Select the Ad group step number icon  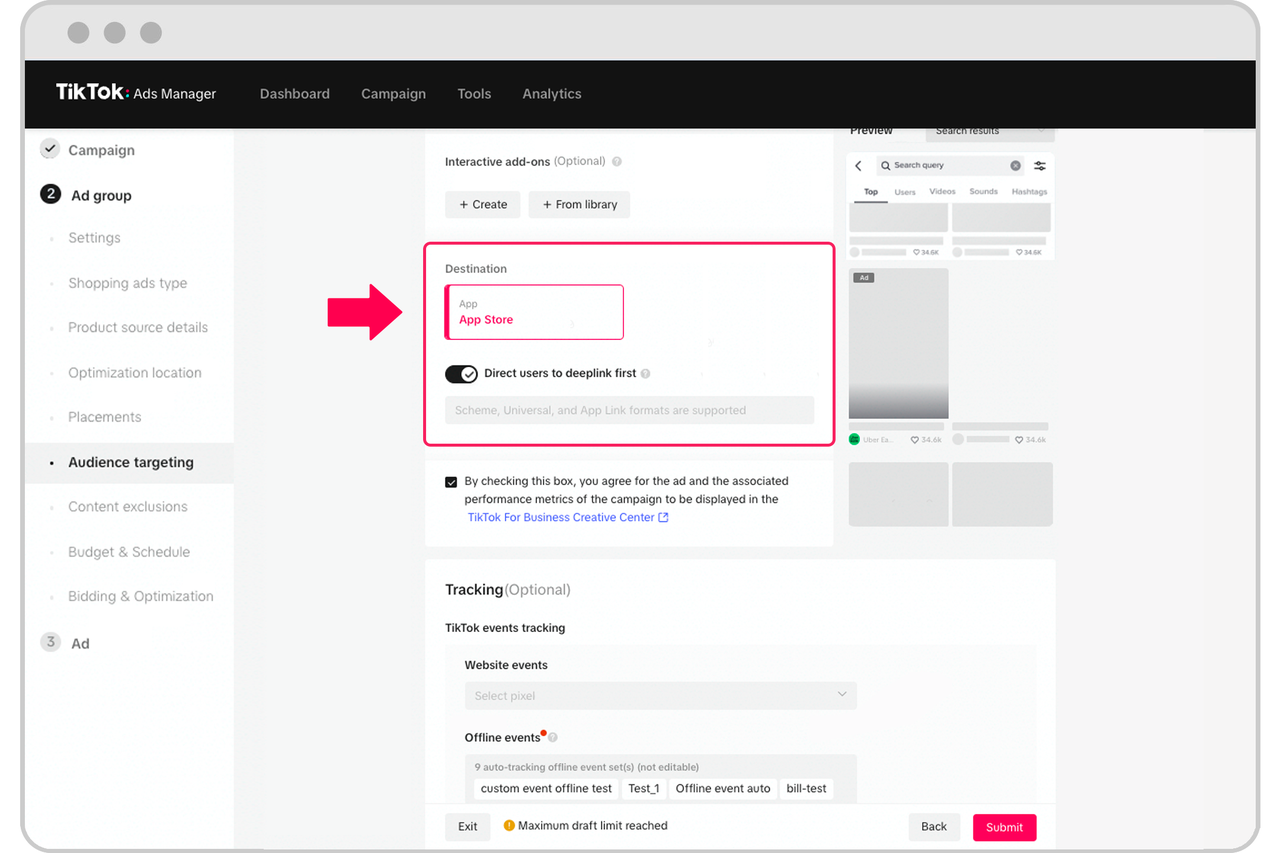pyautogui.click(x=50, y=194)
